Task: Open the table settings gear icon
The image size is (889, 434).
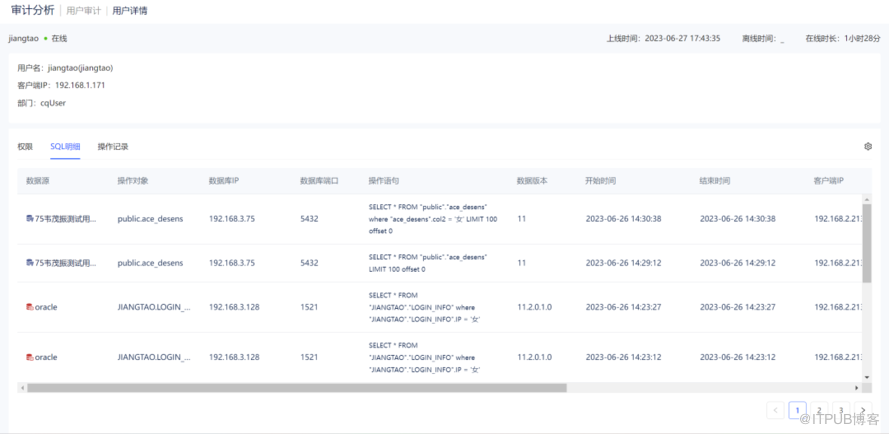Action: point(868,146)
